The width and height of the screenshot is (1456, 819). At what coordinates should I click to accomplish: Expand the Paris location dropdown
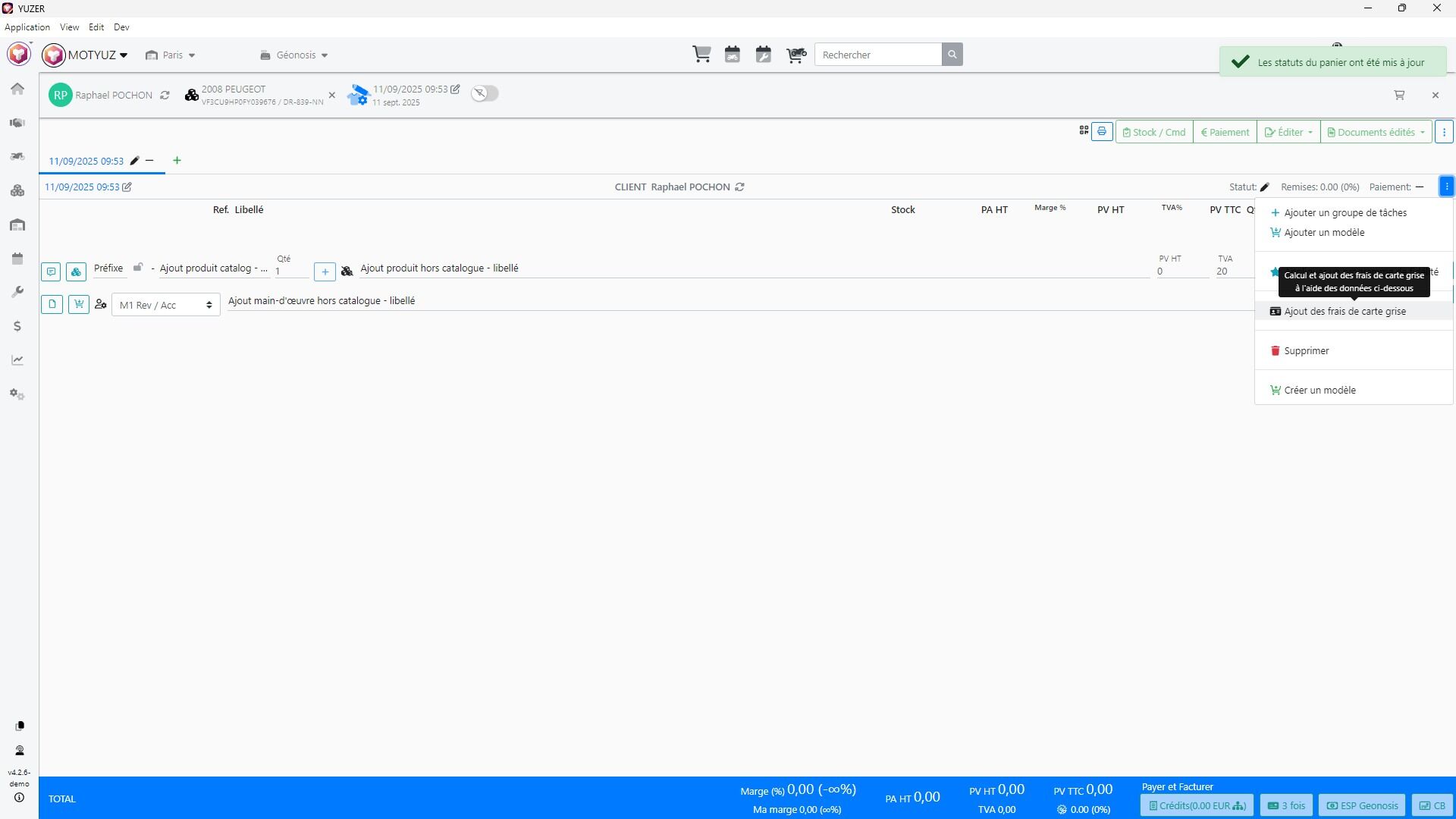(171, 55)
